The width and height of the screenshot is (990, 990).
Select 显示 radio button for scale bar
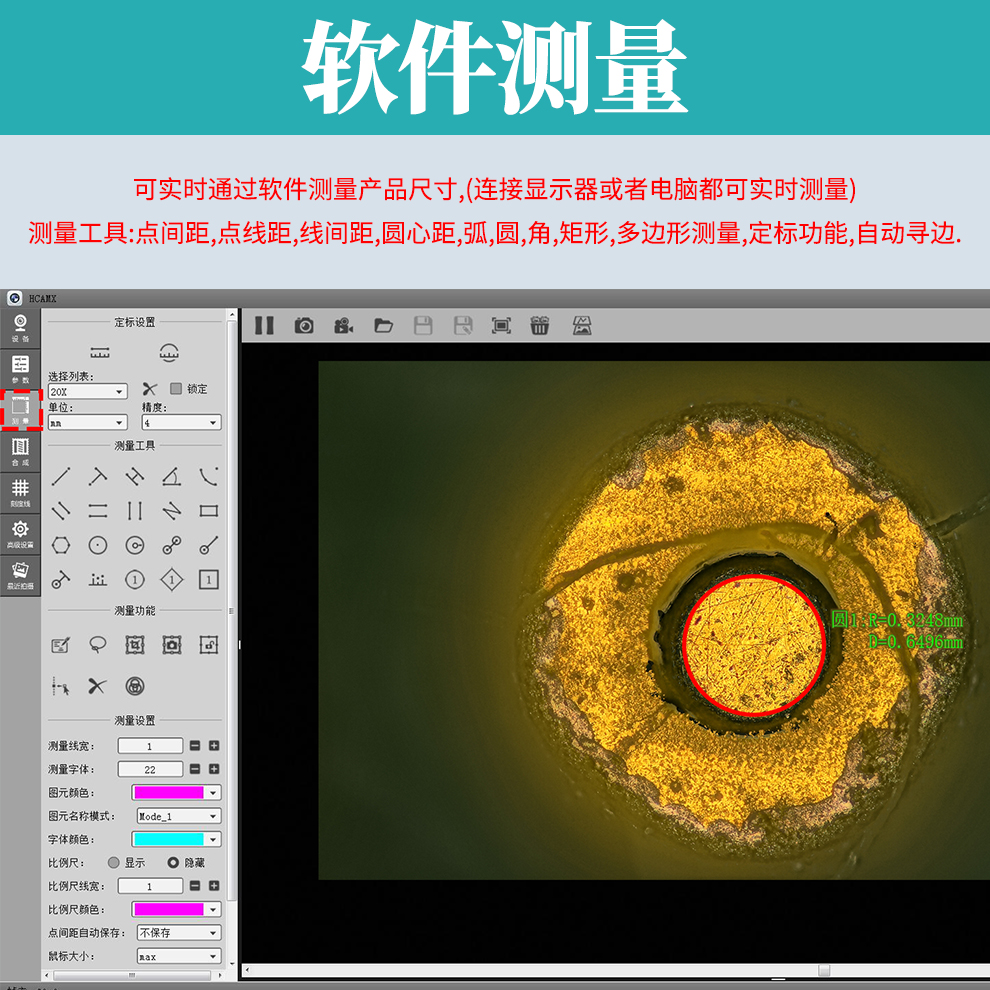114,862
